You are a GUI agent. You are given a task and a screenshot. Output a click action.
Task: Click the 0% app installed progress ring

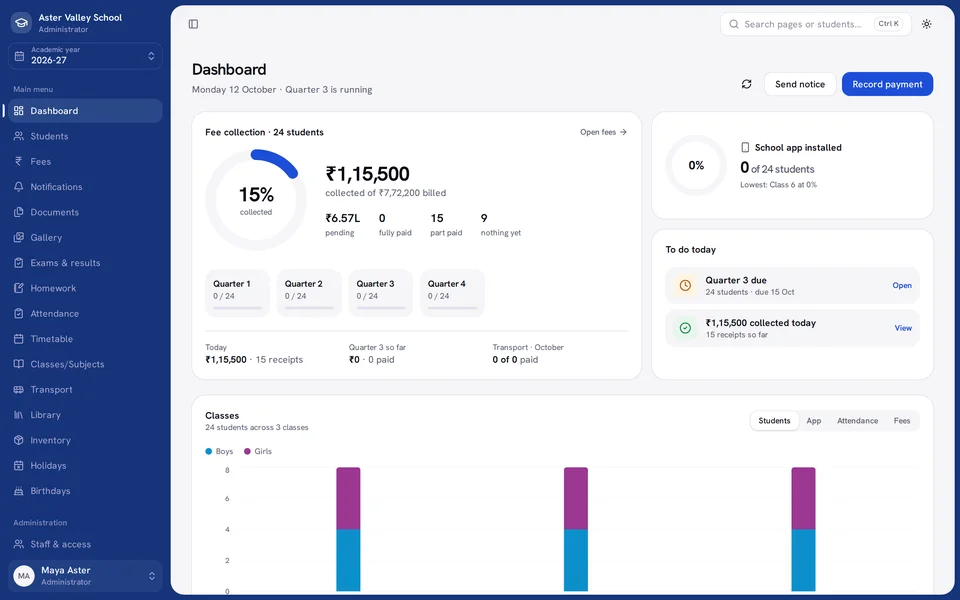pyautogui.click(x=696, y=165)
